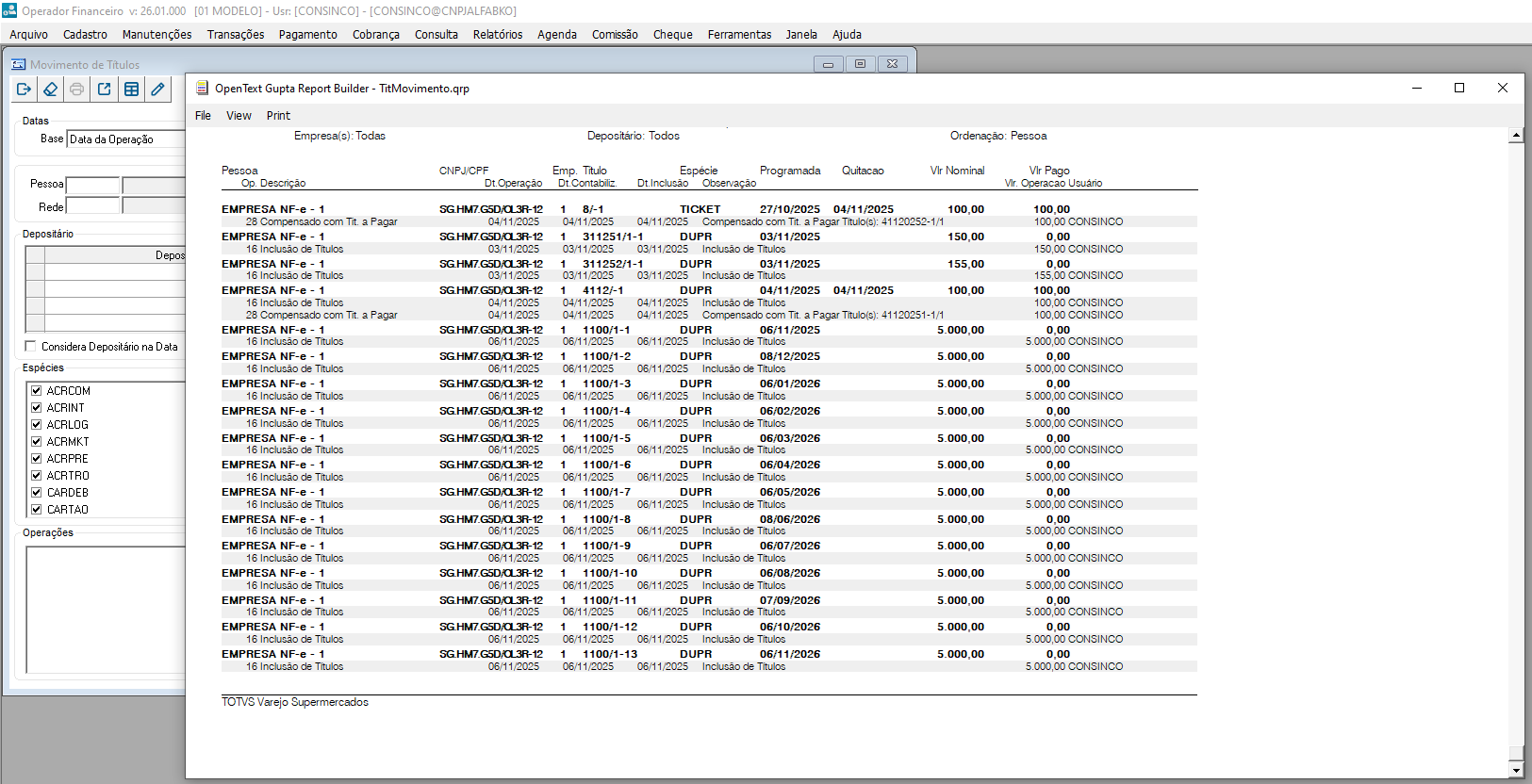Toggle the CARDEB species checkbox
The image size is (1532, 784).
(36, 492)
